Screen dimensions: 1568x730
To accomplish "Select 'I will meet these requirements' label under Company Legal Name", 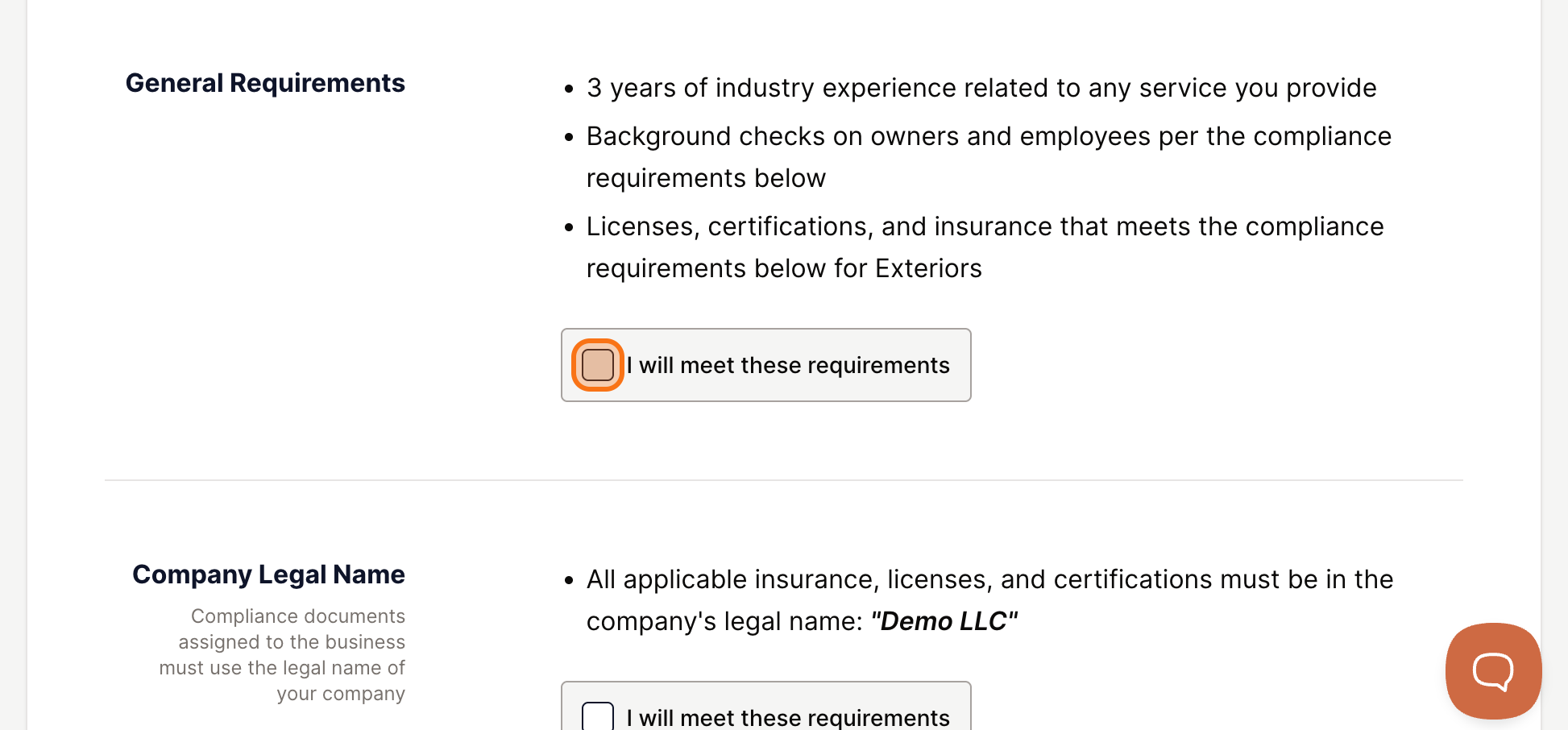I will point(788,717).
